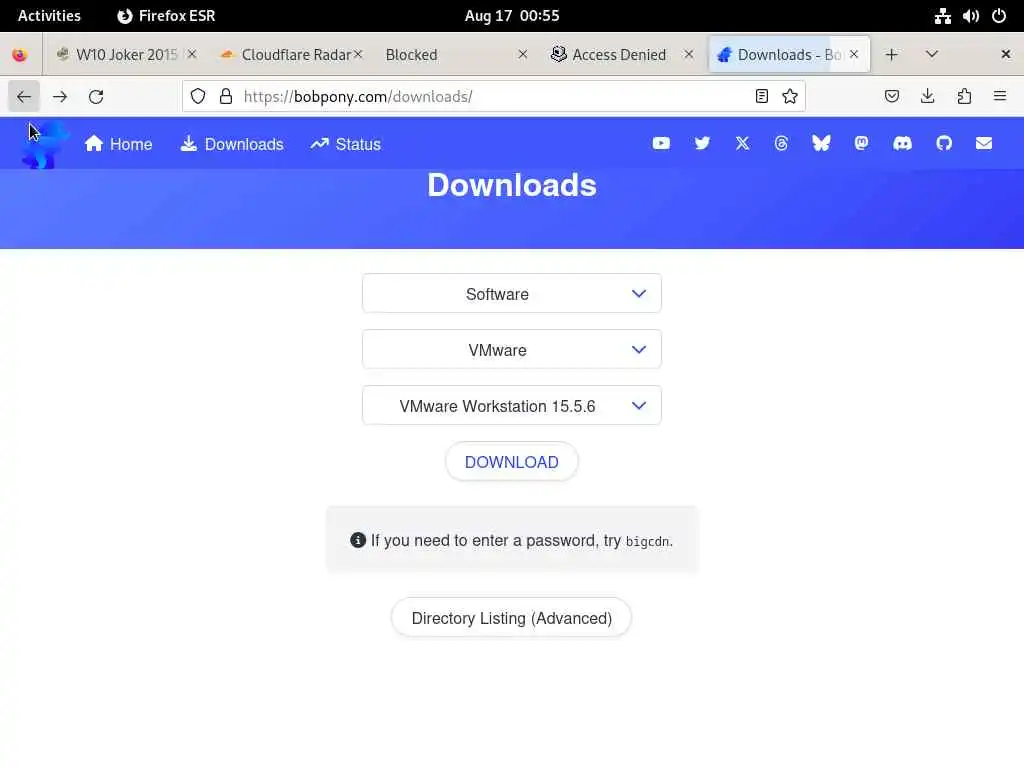Expand the VMware vendor dropdown
The height and width of the screenshot is (768, 1024).
tap(511, 350)
